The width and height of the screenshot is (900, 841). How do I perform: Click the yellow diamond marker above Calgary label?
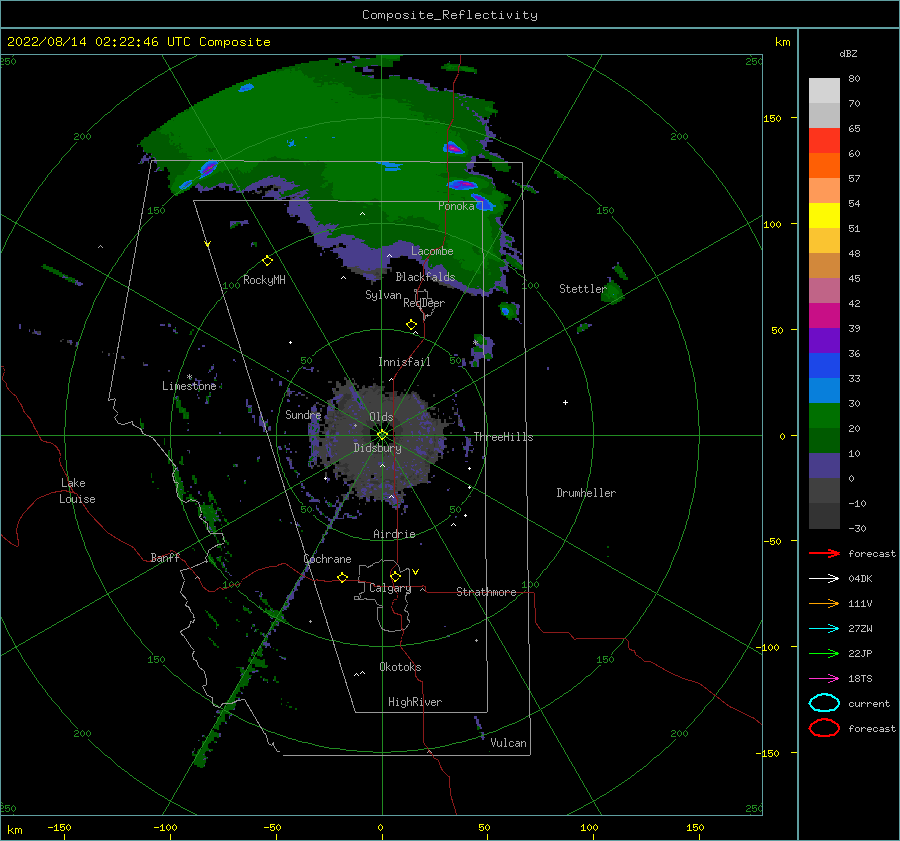[x=395, y=576]
